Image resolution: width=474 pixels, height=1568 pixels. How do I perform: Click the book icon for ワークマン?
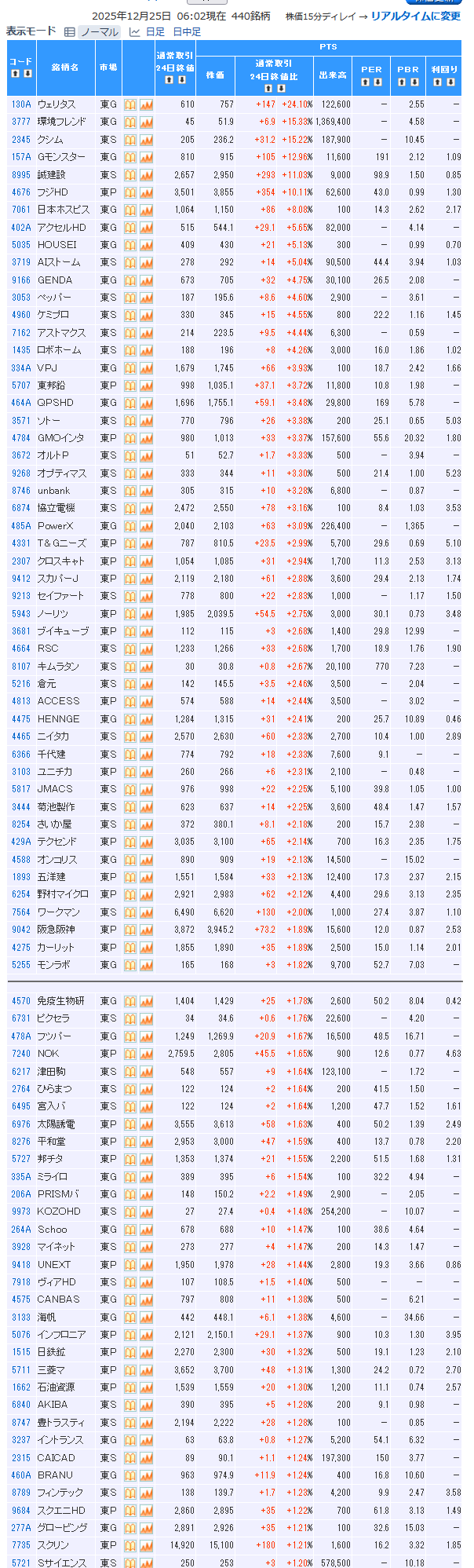(130, 912)
